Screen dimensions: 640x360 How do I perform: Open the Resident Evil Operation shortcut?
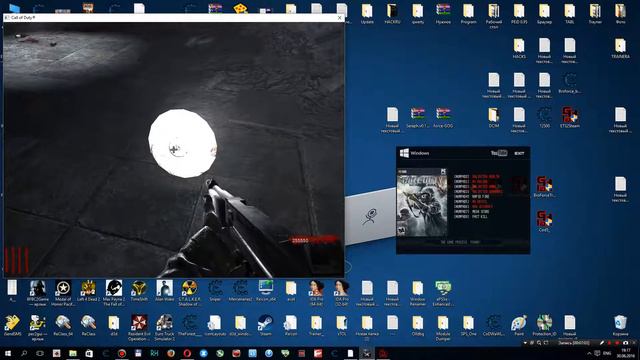click(139, 327)
